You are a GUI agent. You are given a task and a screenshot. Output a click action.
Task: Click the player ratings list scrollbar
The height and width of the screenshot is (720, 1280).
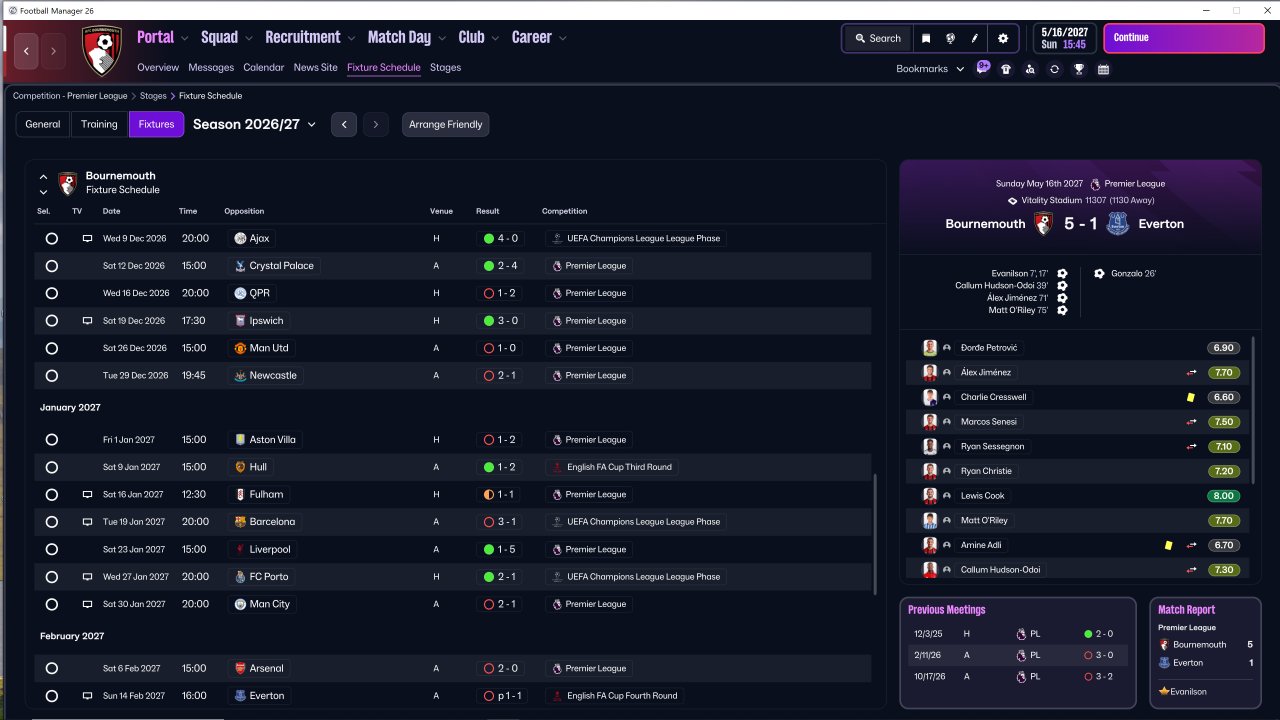coord(1252,410)
